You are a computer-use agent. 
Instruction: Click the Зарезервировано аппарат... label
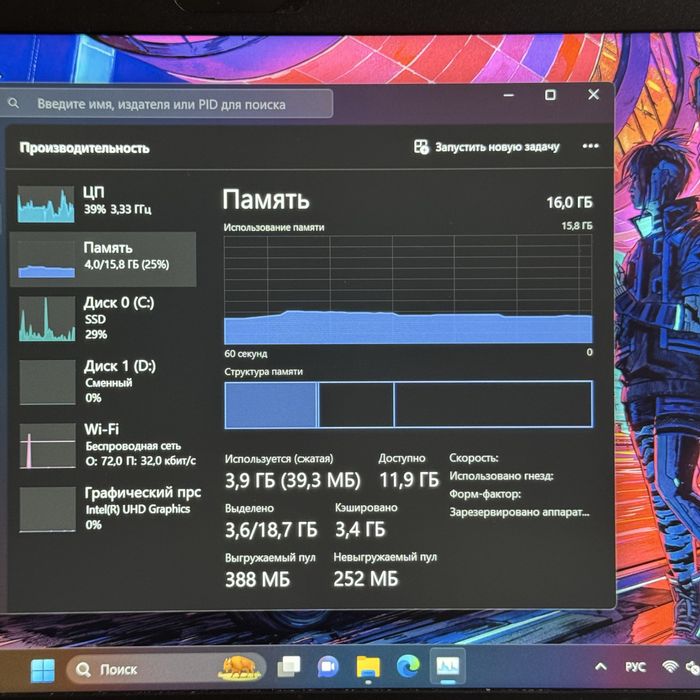[519, 512]
